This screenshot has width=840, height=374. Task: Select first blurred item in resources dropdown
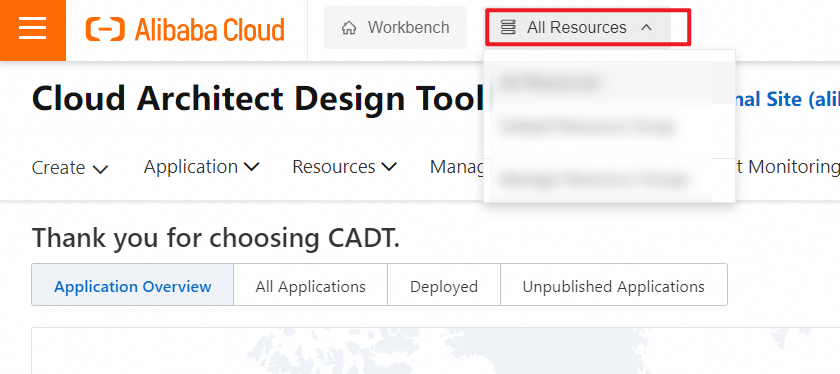609,83
